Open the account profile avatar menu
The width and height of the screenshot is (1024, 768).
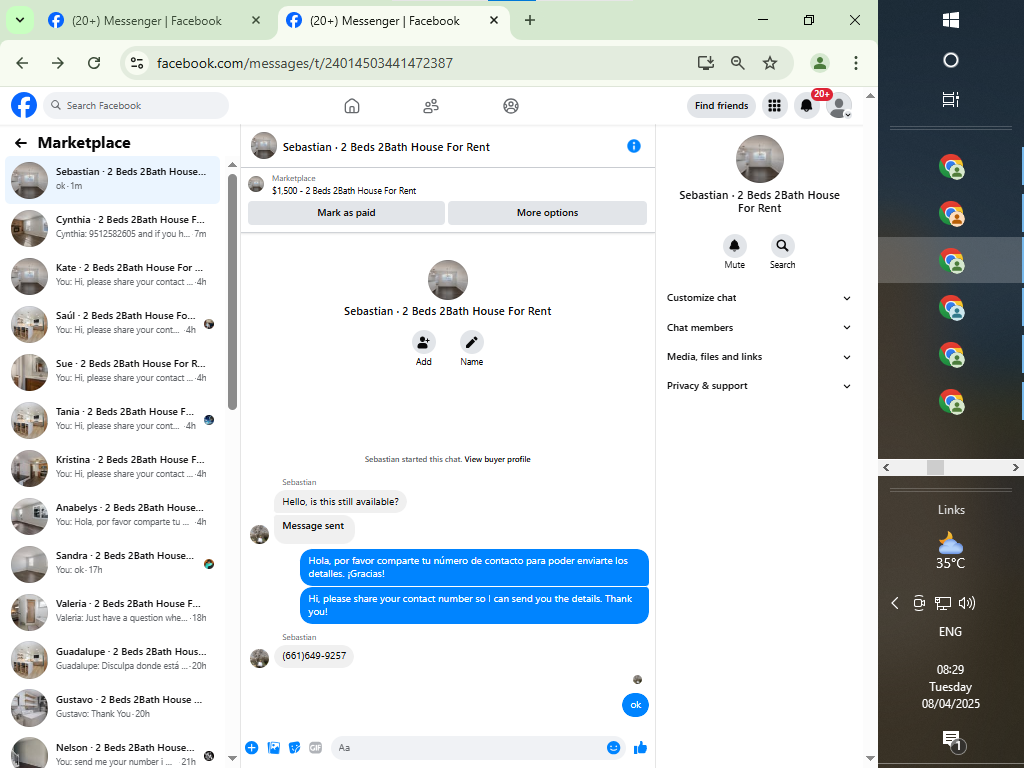click(x=839, y=106)
